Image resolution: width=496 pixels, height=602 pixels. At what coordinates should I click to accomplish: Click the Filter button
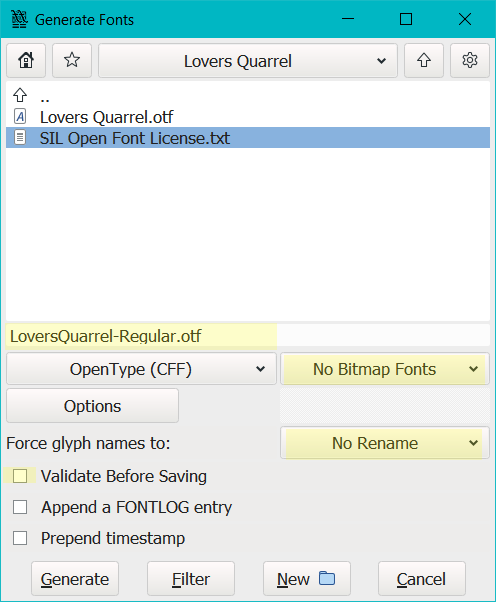191,579
